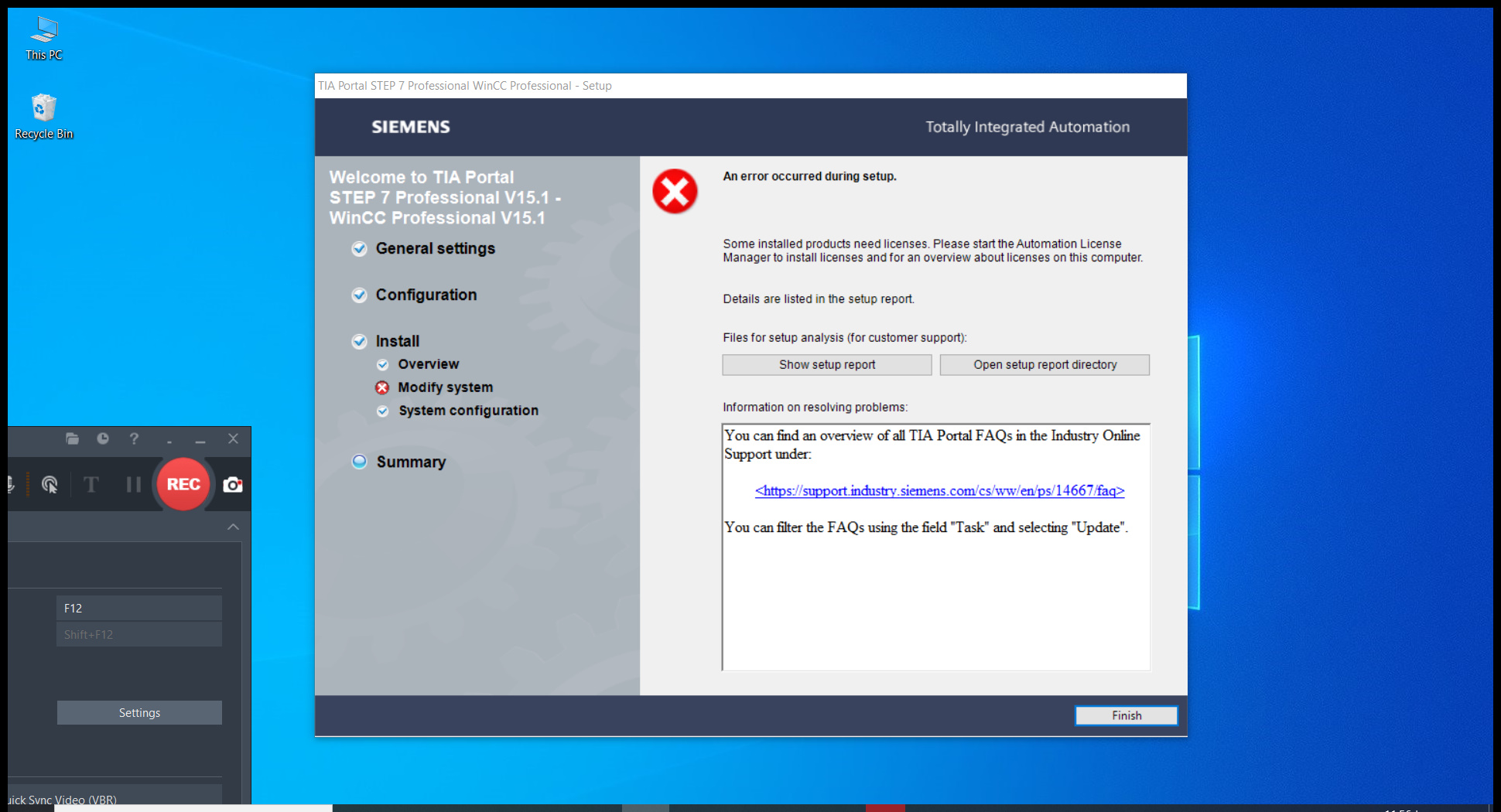The width and height of the screenshot is (1501, 812).
Task: Click the setup window title bar text
Action: pos(465,86)
